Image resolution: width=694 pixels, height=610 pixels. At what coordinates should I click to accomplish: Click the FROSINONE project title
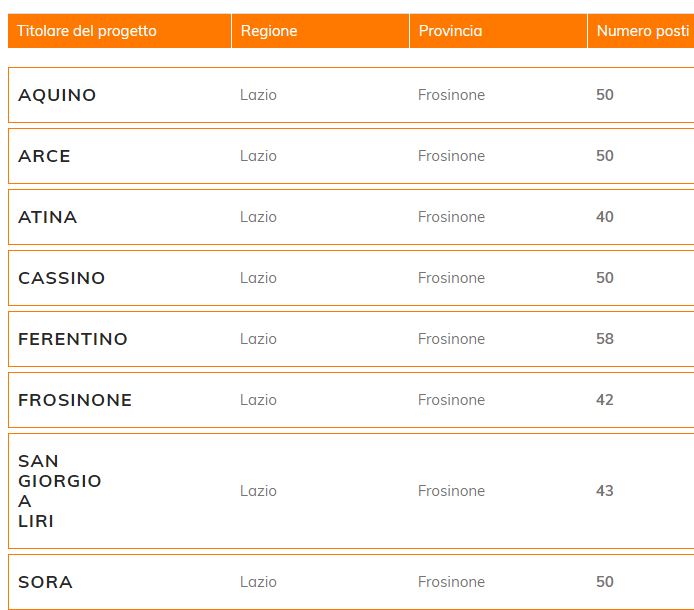point(75,400)
